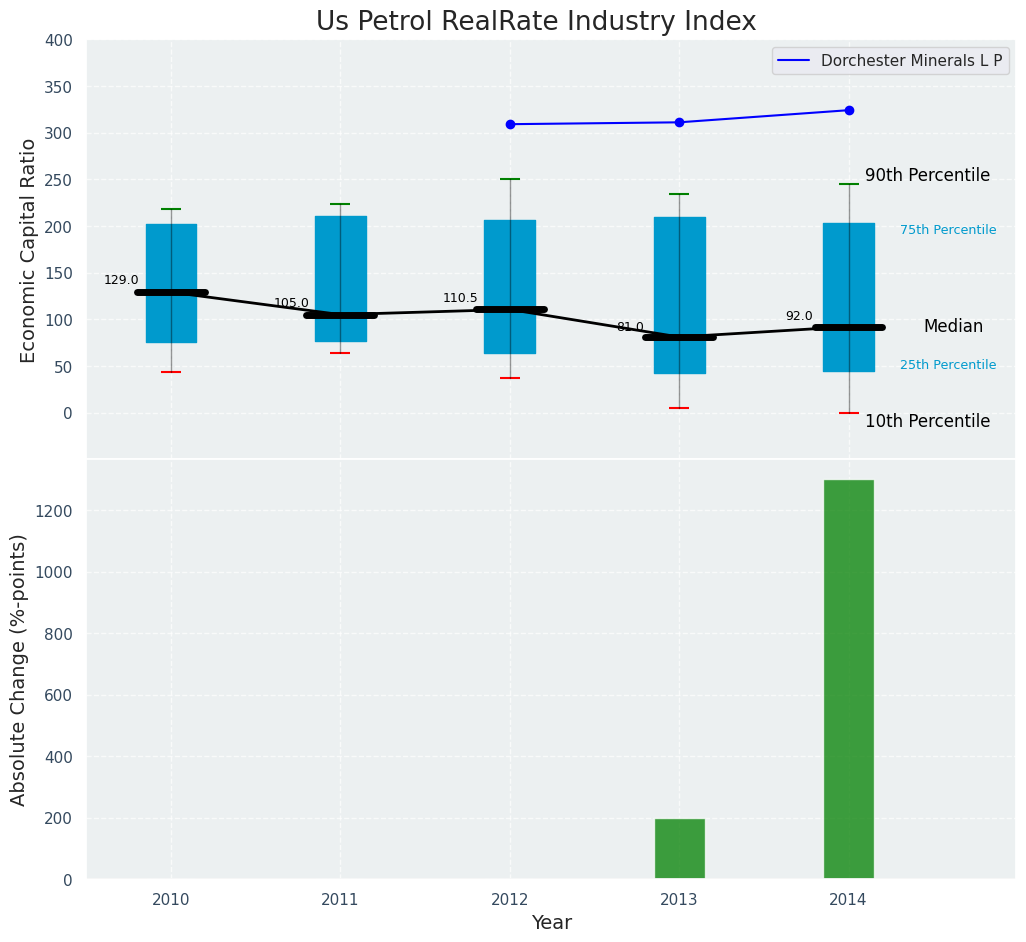Click the short green 2013 bar

pos(679,849)
